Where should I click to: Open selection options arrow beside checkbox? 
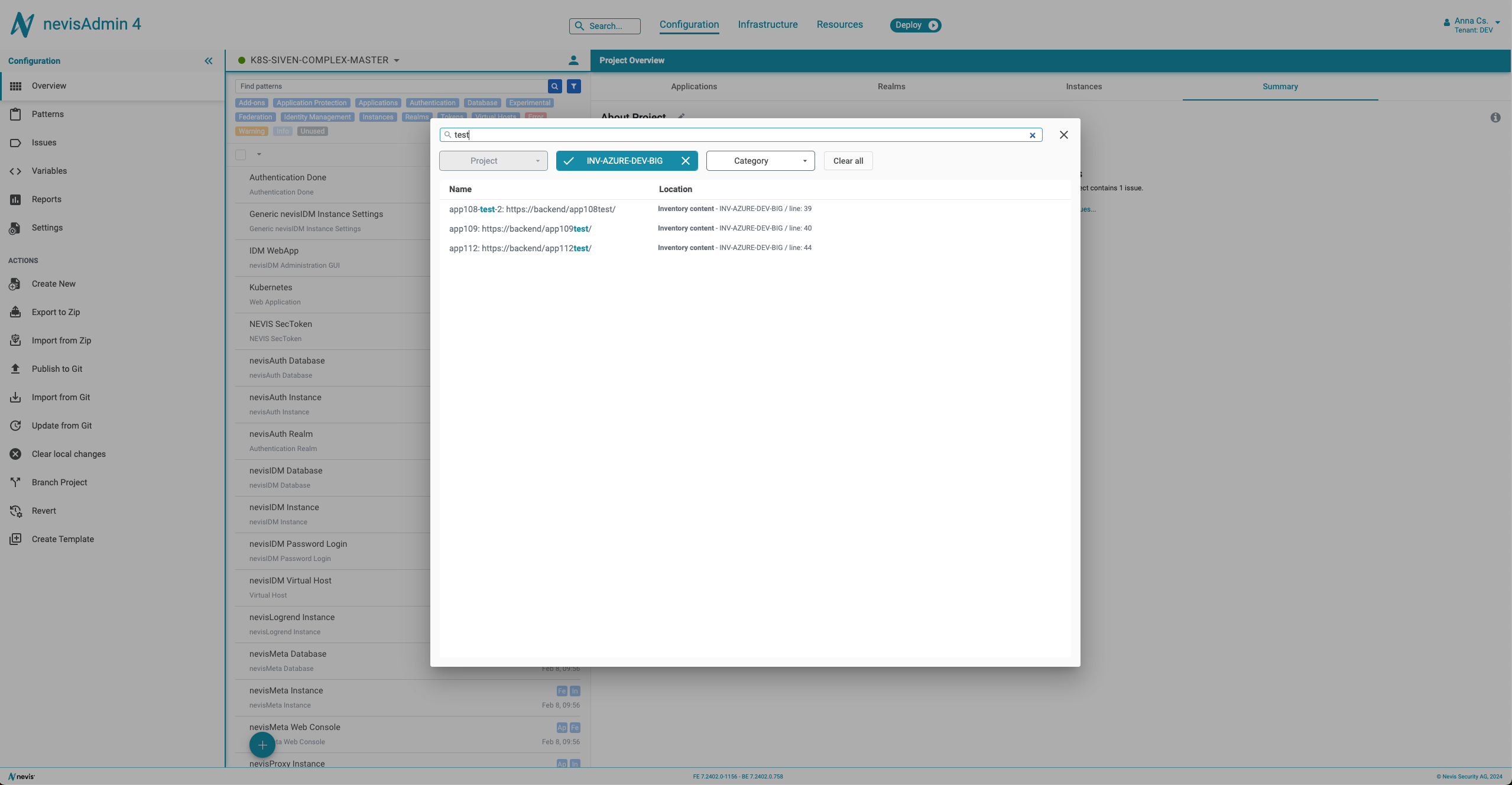pyautogui.click(x=259, y=155)
